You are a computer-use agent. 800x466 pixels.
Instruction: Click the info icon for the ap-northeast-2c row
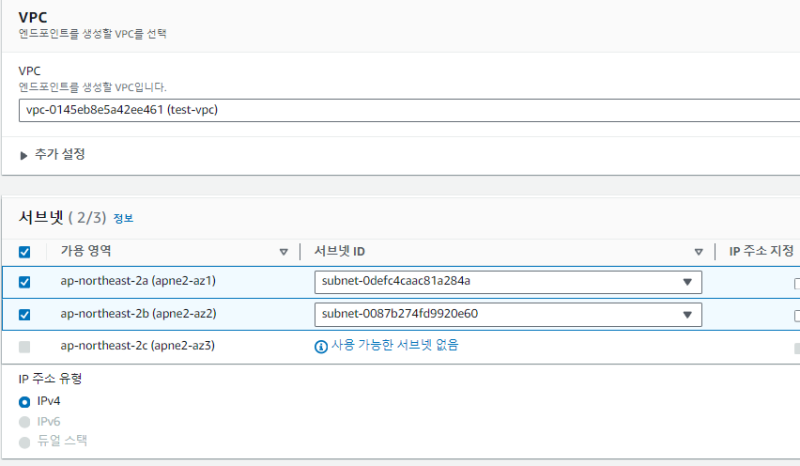[x=321, y=346]
